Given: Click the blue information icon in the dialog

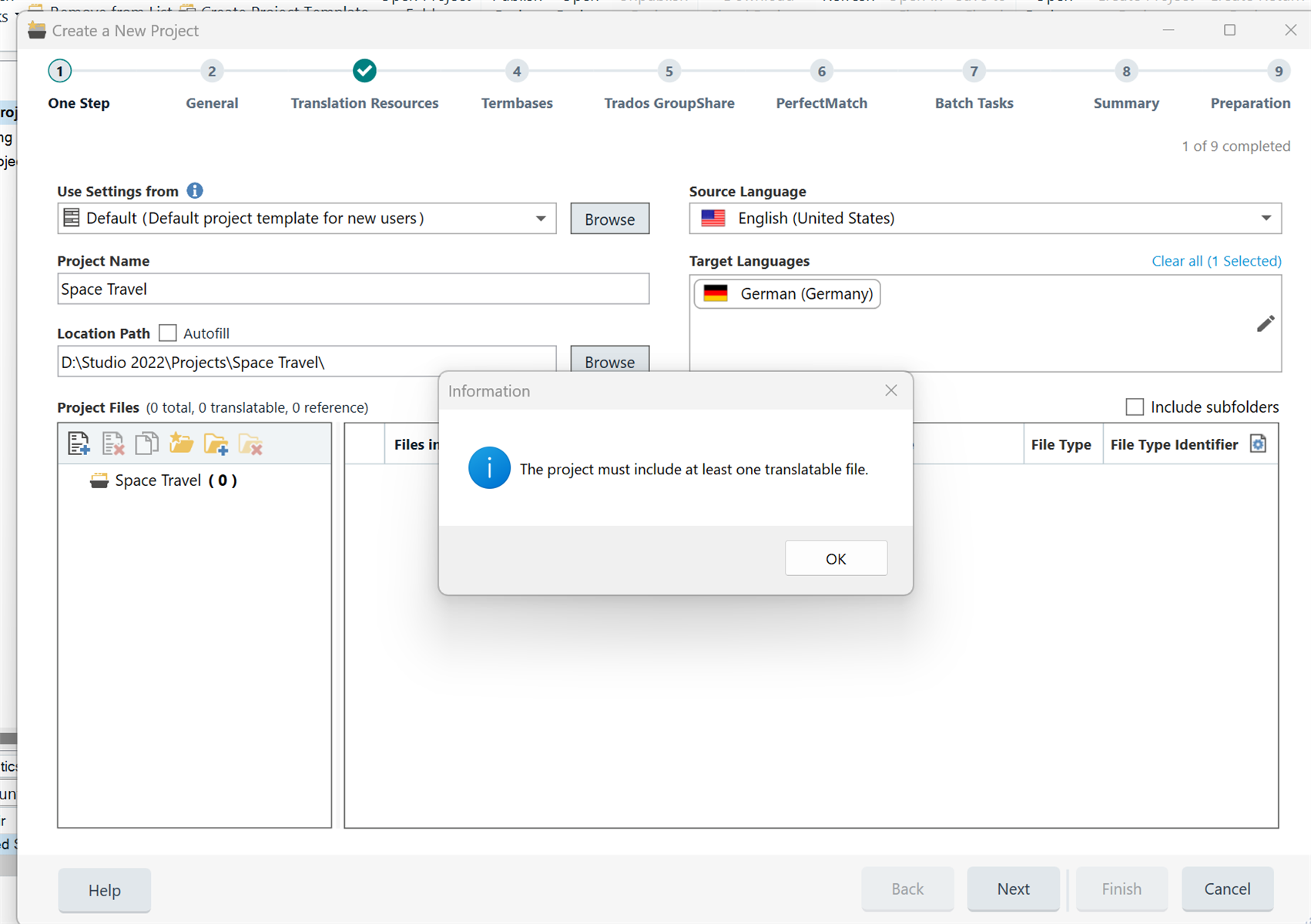Looking at the screenshot, I should coord(489,468).
